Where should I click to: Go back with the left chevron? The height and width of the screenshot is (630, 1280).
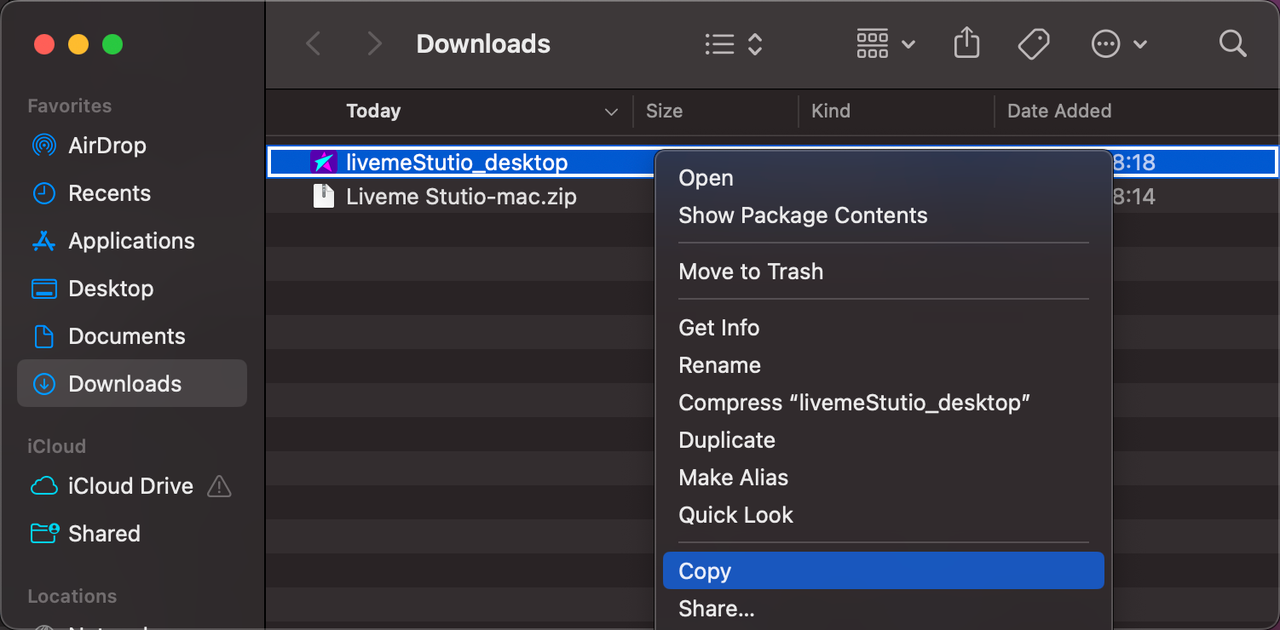(313, 44)
